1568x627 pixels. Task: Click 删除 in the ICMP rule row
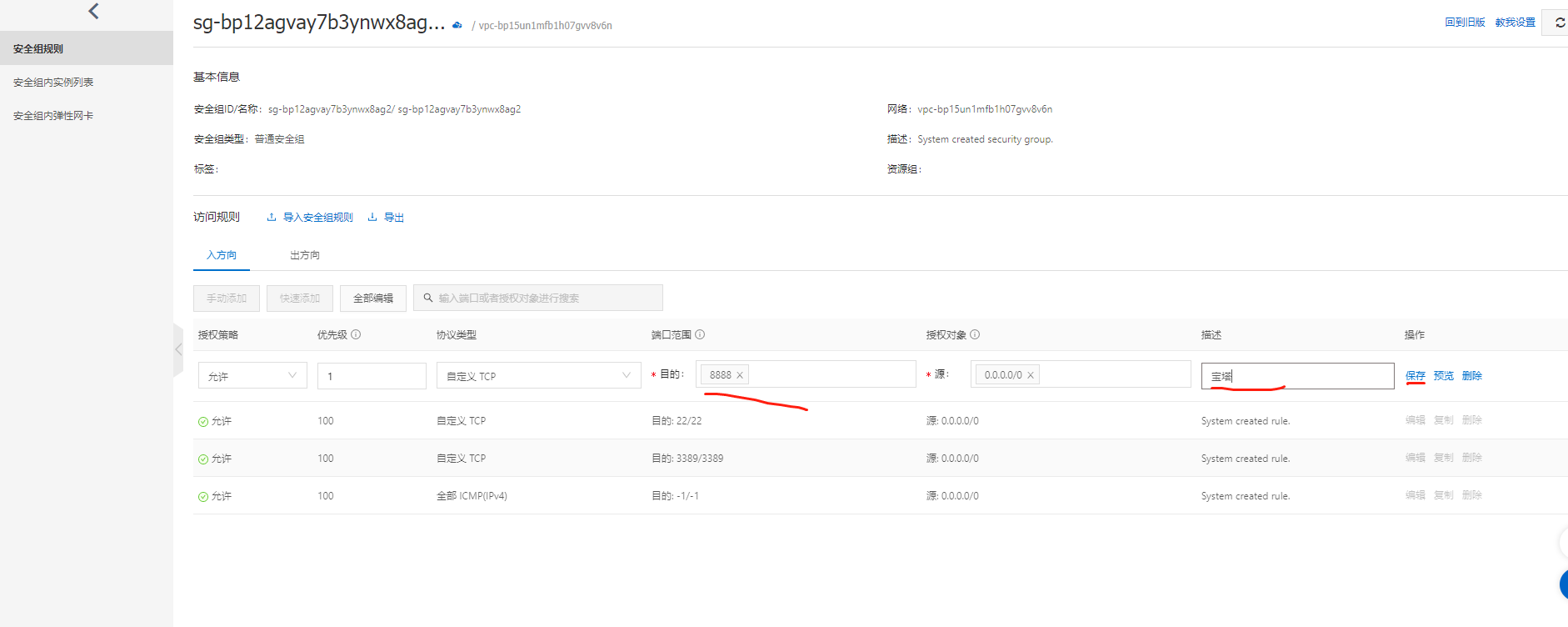pos(1472,495)
